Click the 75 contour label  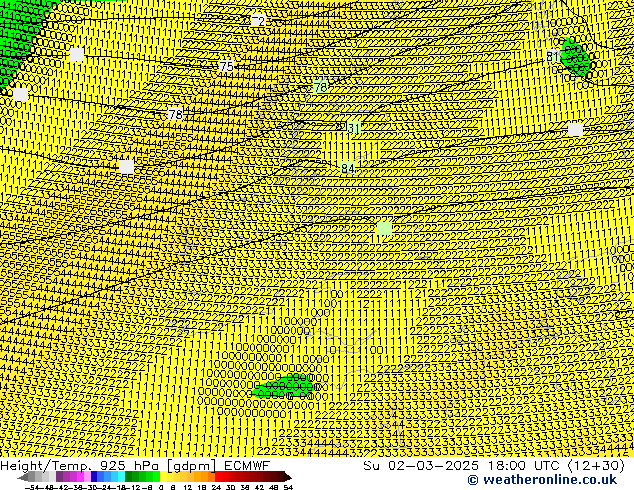226,66
